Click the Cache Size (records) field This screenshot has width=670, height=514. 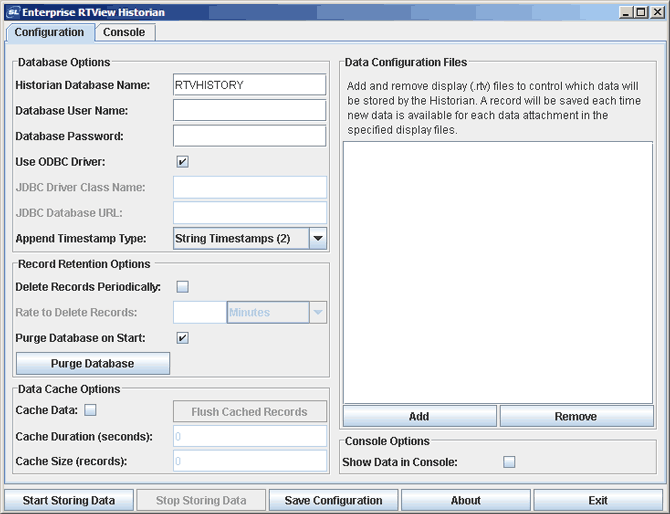point(250,461)
